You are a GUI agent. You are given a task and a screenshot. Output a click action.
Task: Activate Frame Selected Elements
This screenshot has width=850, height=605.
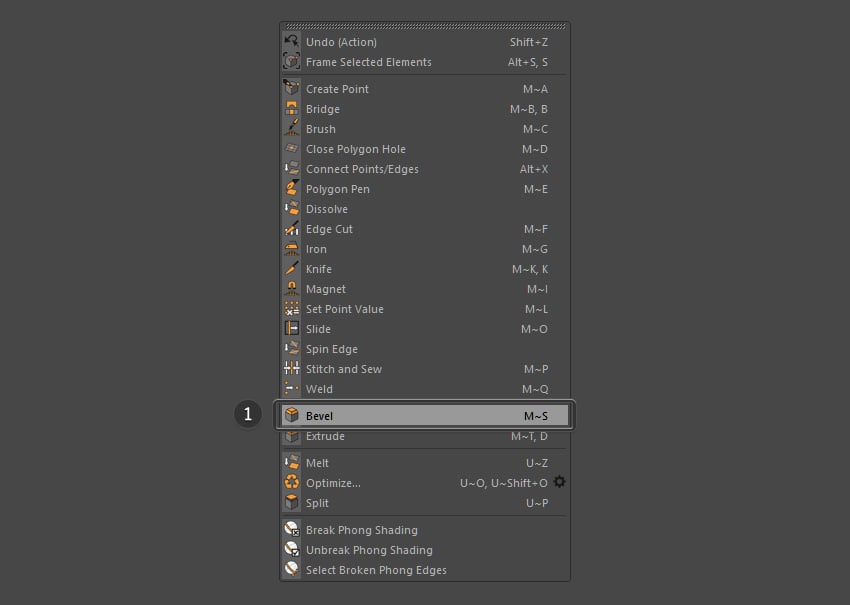coord(368,62)
